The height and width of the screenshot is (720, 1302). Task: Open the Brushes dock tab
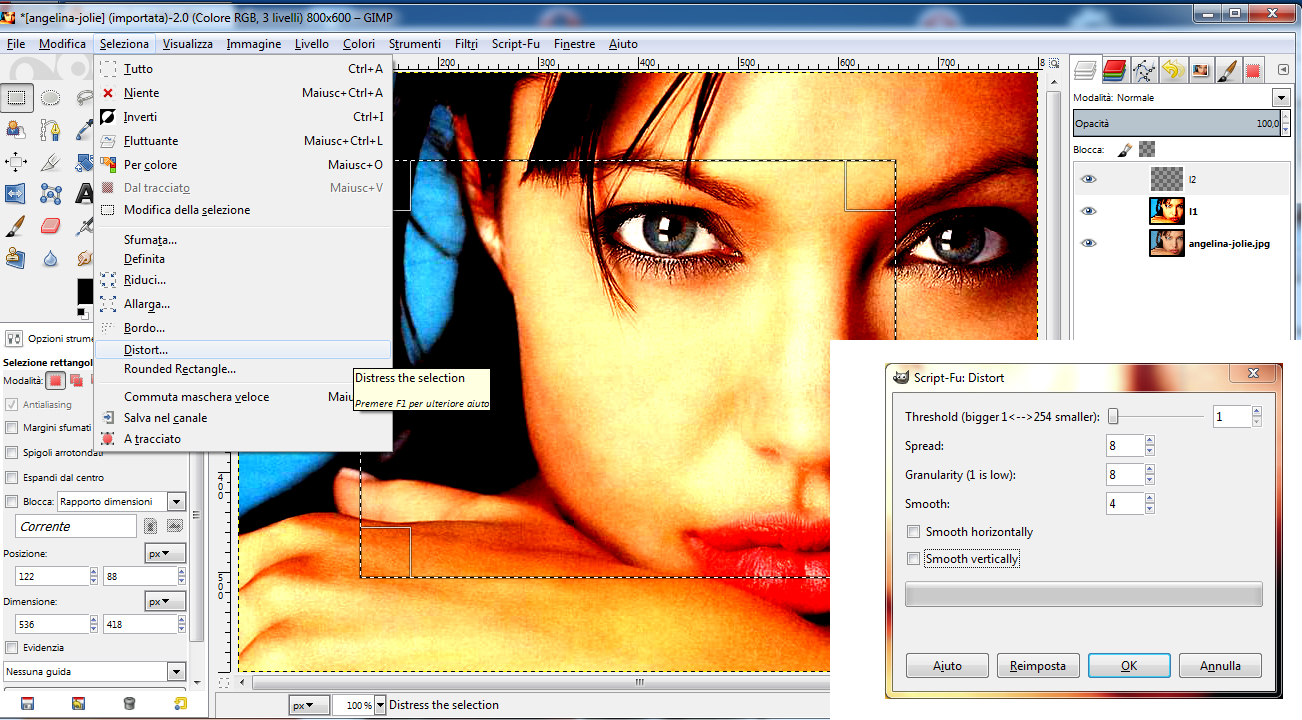1227,70
